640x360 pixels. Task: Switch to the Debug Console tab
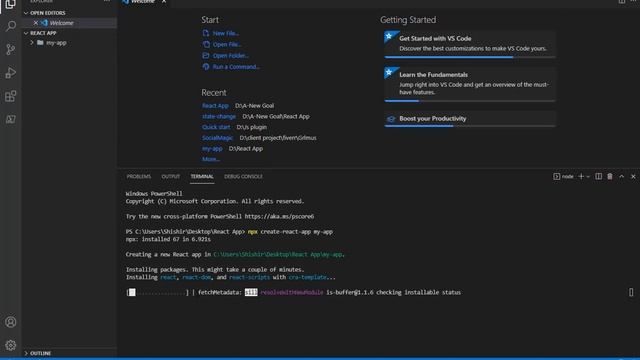[x=243, y=176]
